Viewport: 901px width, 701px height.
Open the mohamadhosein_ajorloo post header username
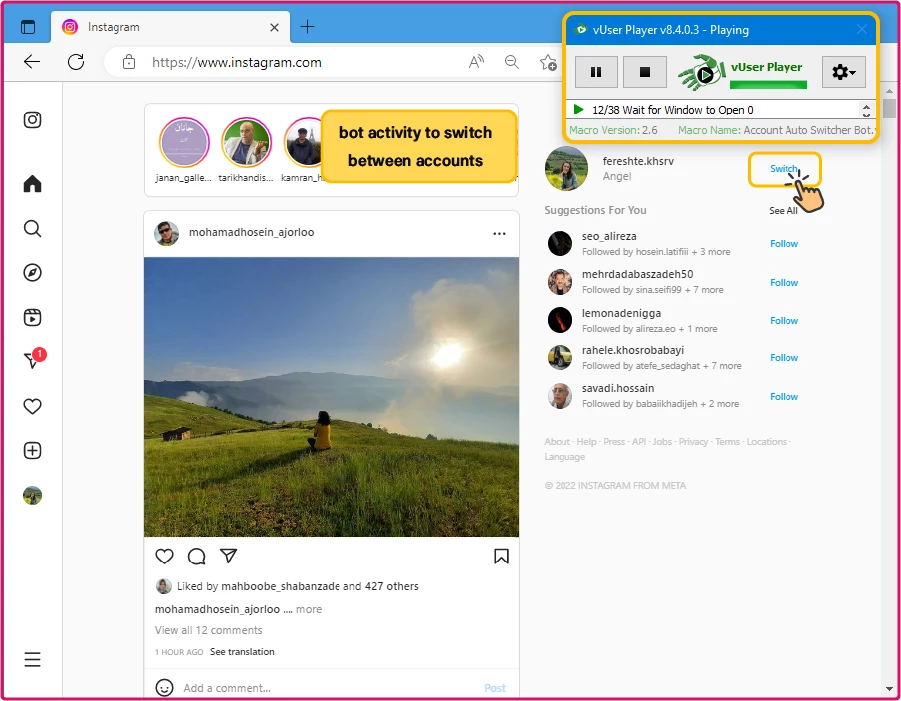point(252,232)
